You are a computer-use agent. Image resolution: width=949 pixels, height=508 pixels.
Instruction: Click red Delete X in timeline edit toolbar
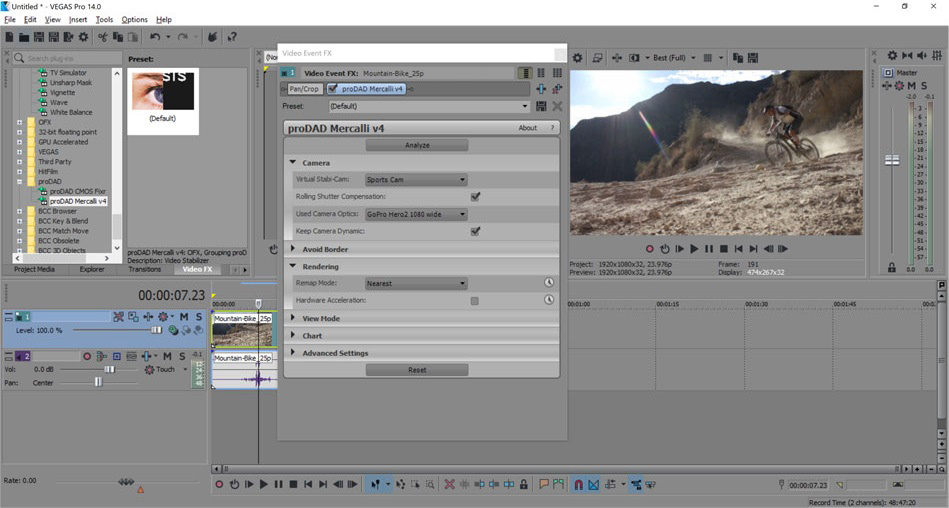449,484
